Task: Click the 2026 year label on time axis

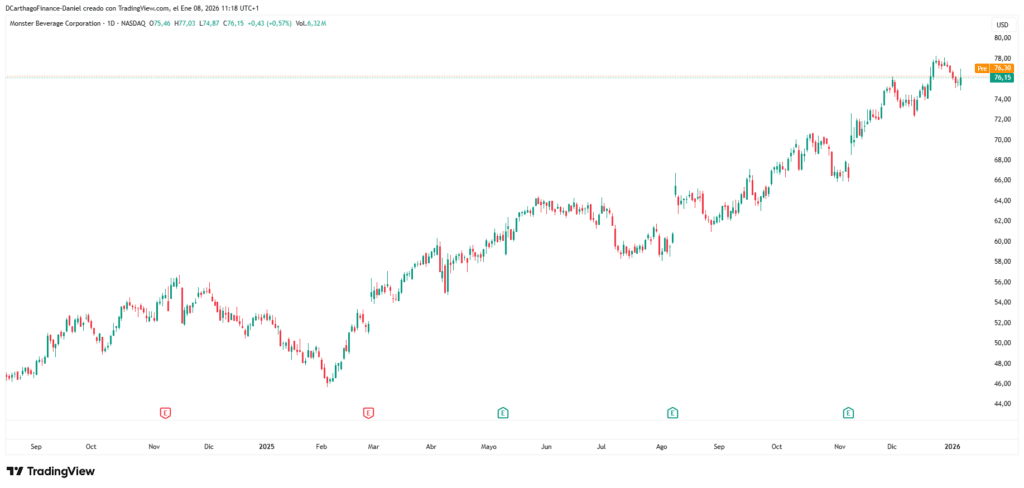Action: tap(952, 447)
